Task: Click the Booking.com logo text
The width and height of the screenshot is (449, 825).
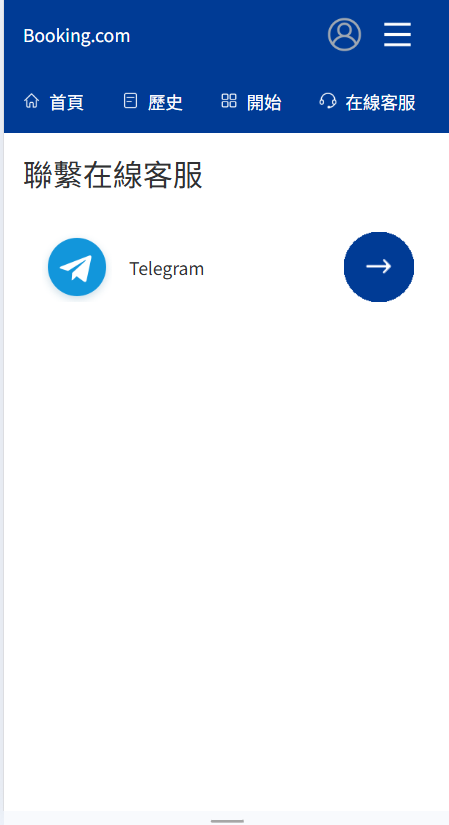Action: pyautogui.click(x=77, y=36)
